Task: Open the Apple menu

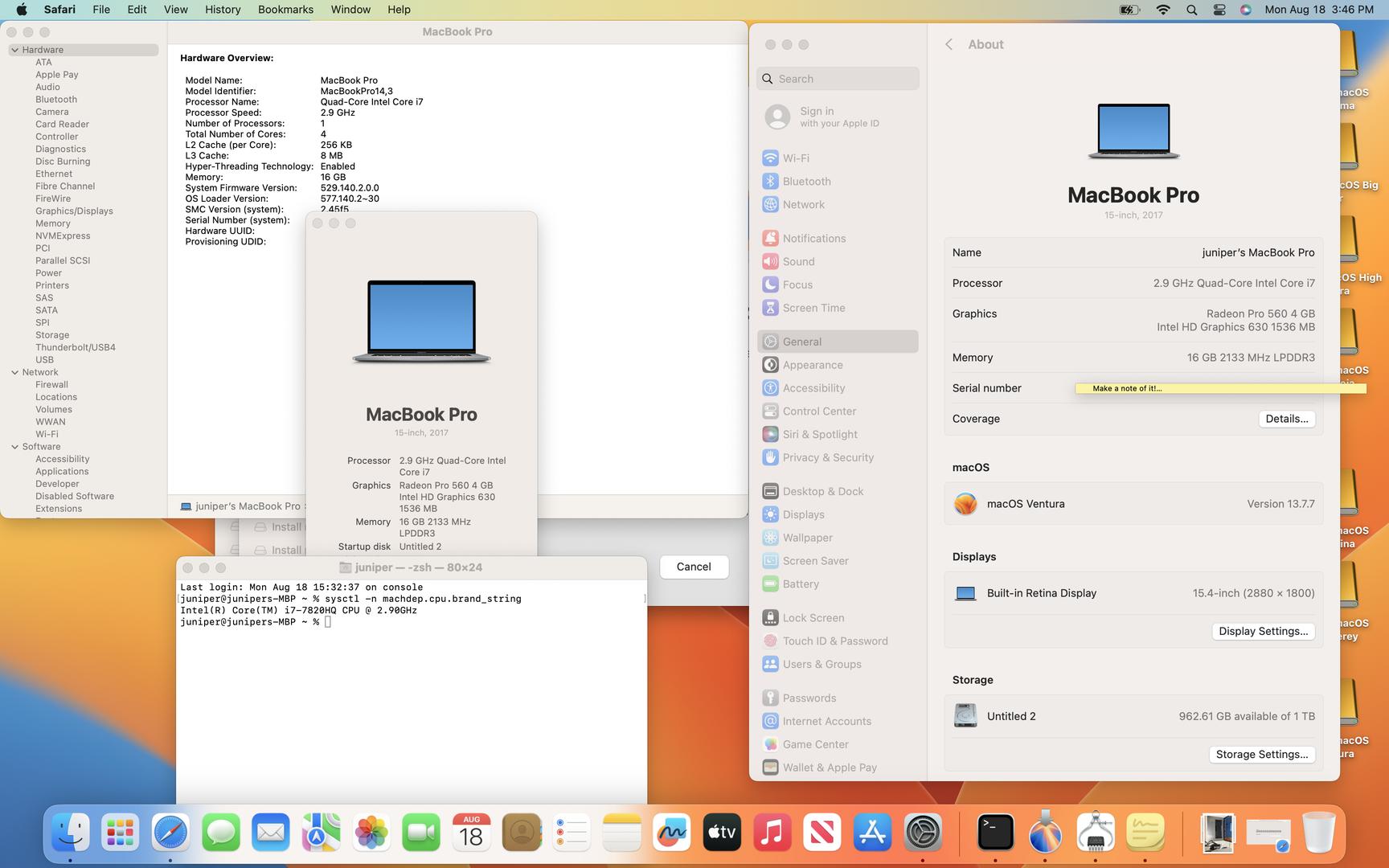Action: [22, 10]
